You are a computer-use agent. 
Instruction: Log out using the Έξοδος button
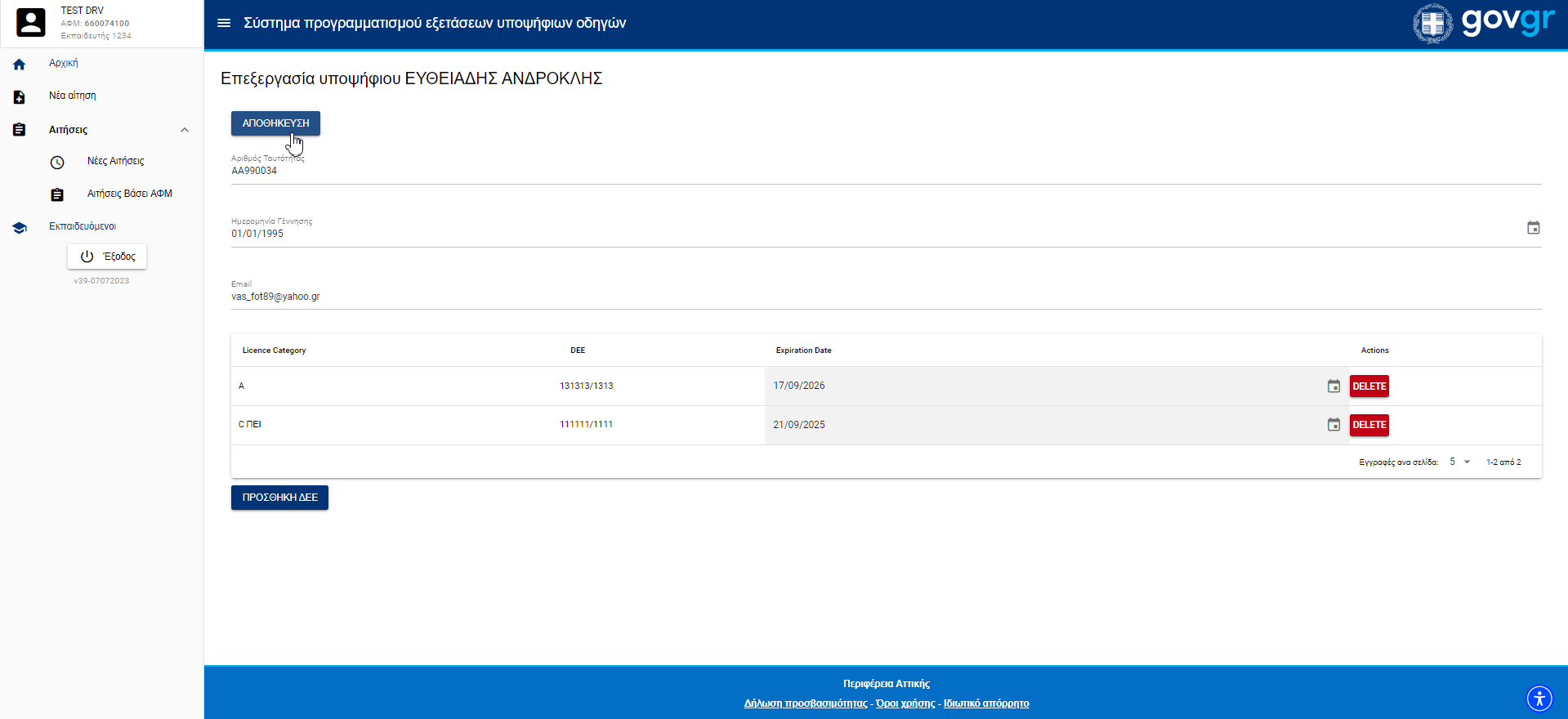(x=107, y=257)
